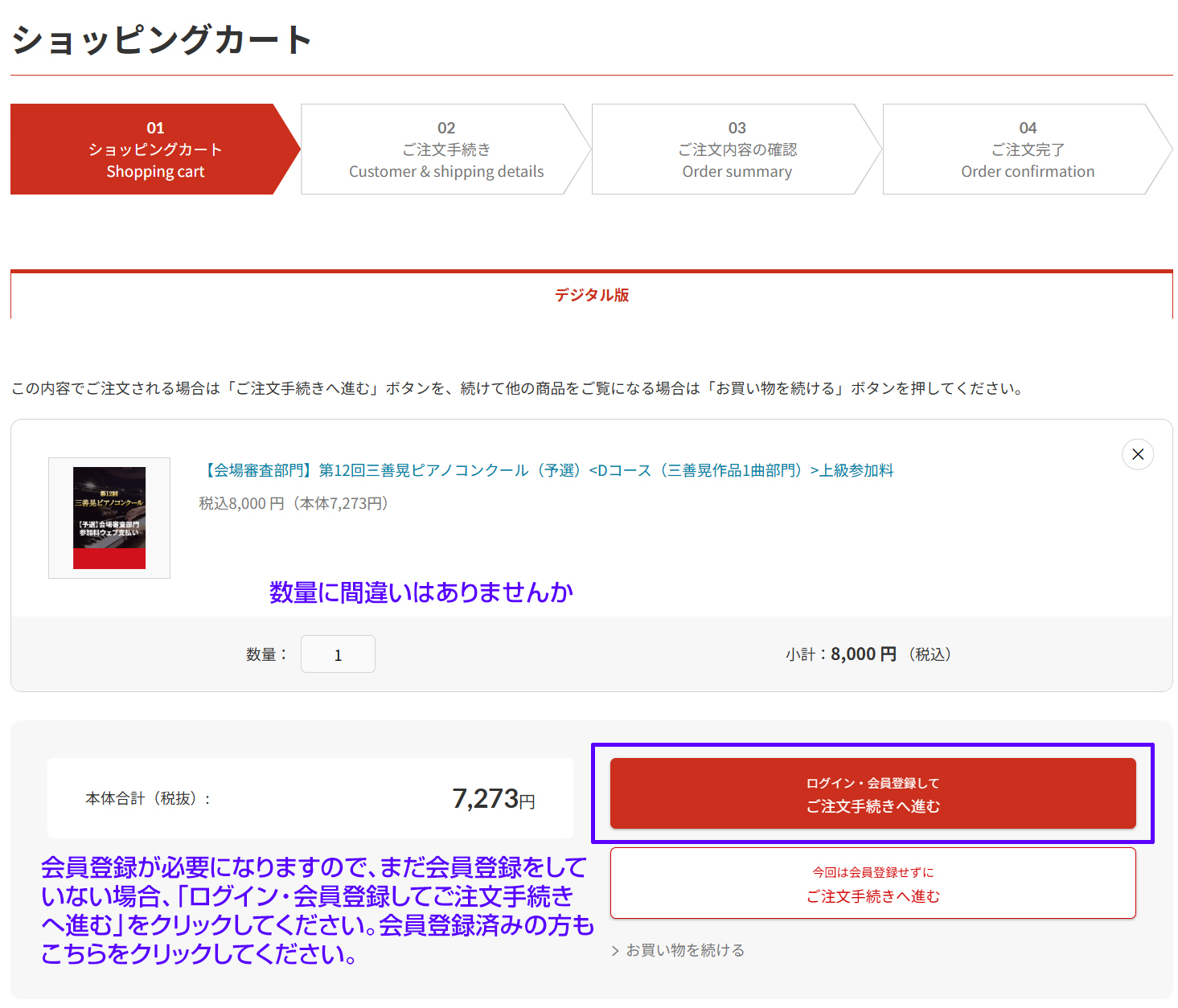Open the piano competition product thumbnail
Viewport: 1178px width, 1008px height.
(109, 518)
